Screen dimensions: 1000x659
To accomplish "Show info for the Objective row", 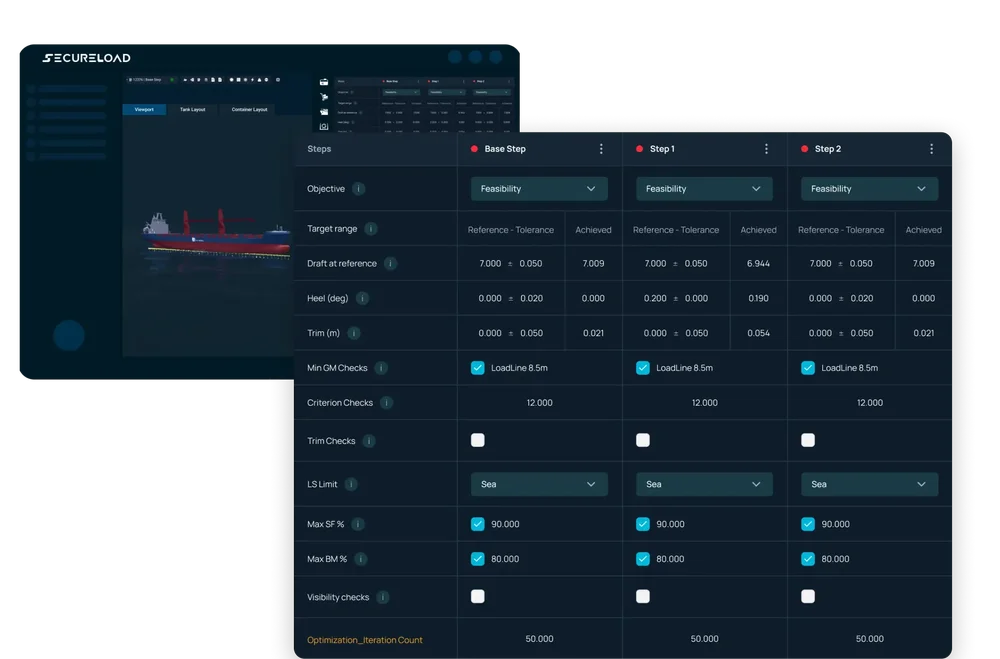I will 358,189.
